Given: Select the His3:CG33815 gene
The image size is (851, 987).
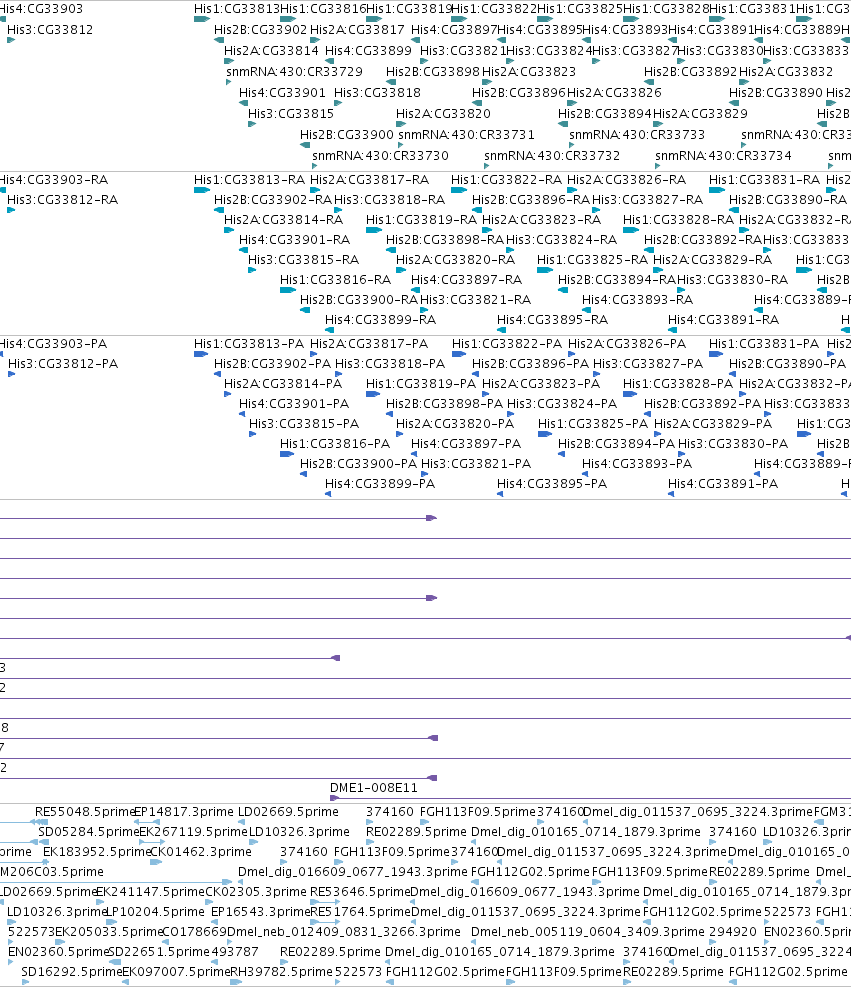Looking at the screenshot, I should point(291,113).
